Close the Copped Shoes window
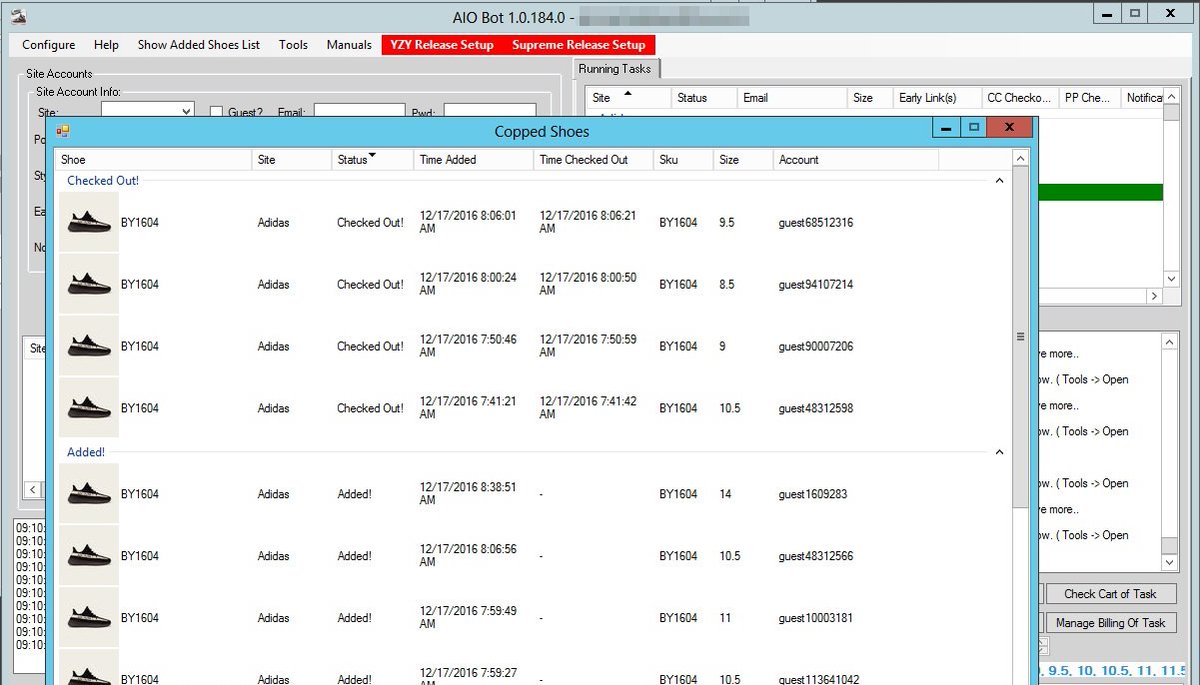Screen dimensions: 1200x685 tap(1010, 128)
